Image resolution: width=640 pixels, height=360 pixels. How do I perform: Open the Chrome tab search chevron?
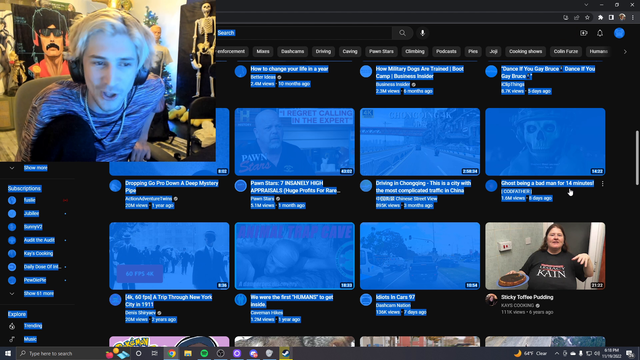click(587, 5)
